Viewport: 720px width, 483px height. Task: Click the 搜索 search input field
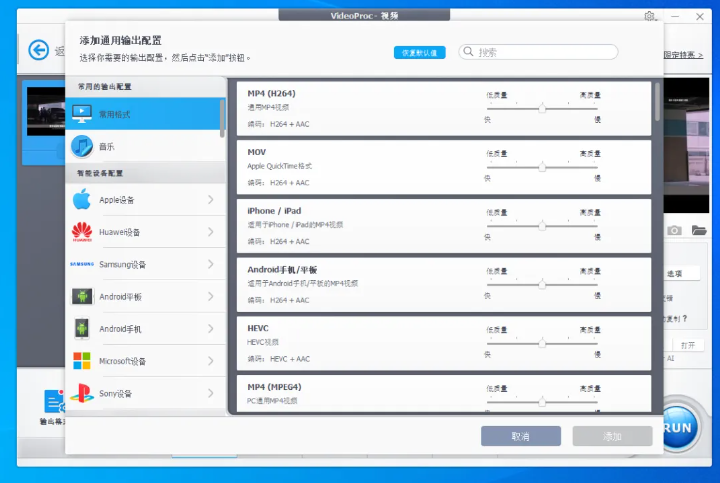click(538, 52)
